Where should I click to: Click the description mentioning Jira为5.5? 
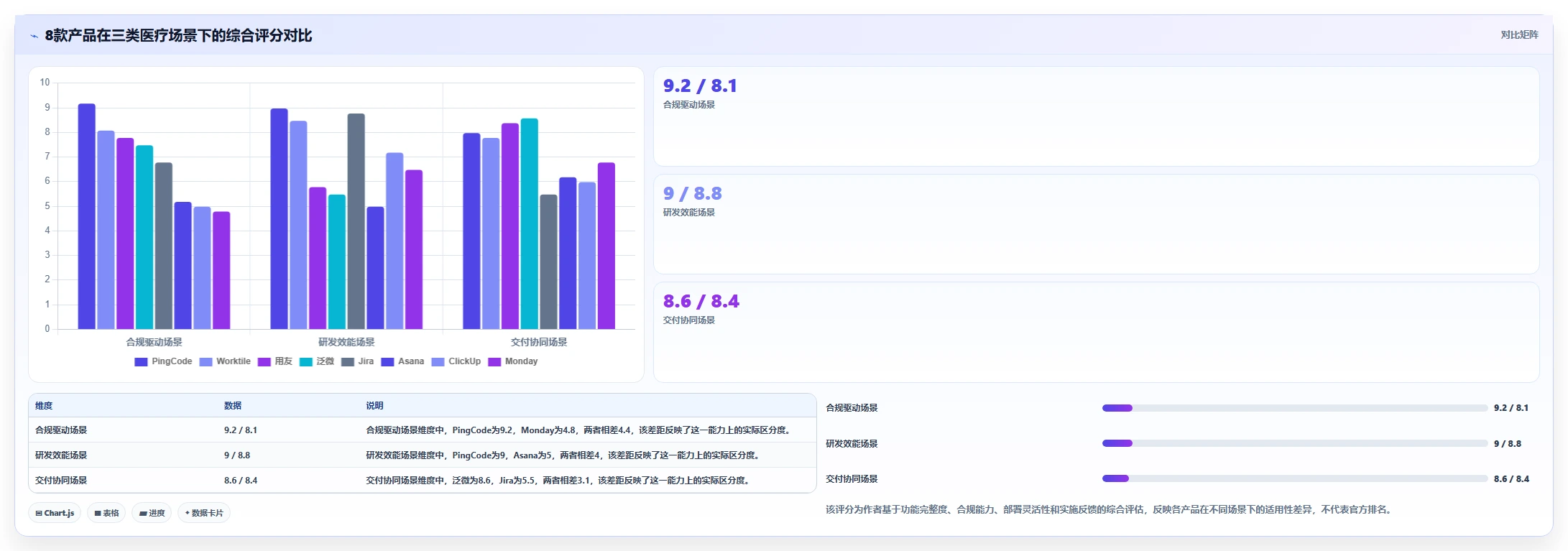tap(559, 481)
